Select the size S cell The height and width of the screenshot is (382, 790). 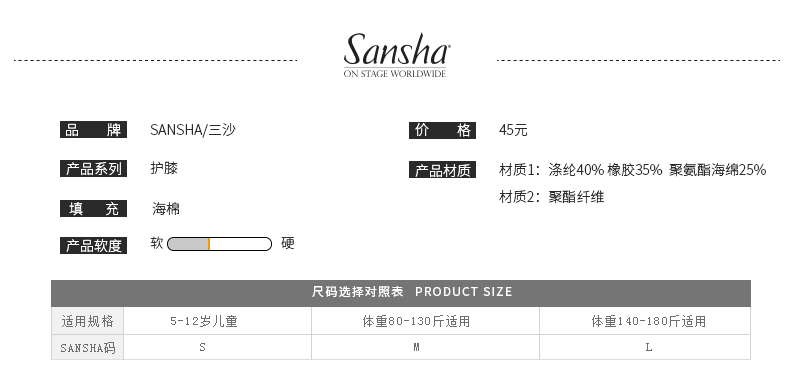pyautogui.click(x=217, y=347)
